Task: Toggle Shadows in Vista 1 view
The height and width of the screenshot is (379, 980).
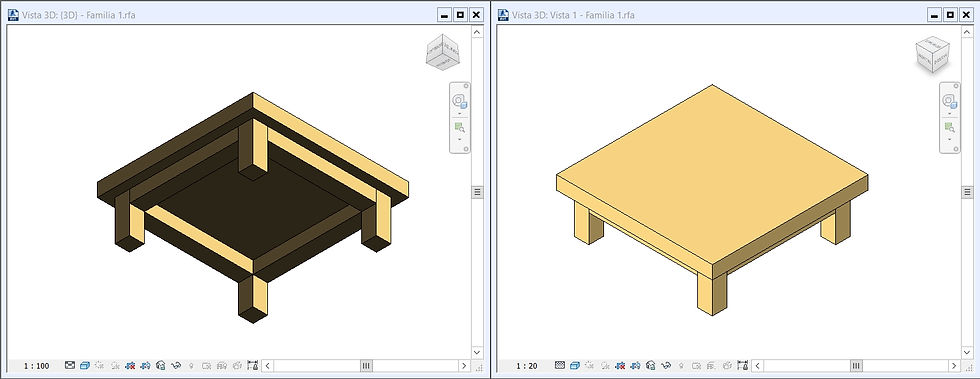Action: 605,365
